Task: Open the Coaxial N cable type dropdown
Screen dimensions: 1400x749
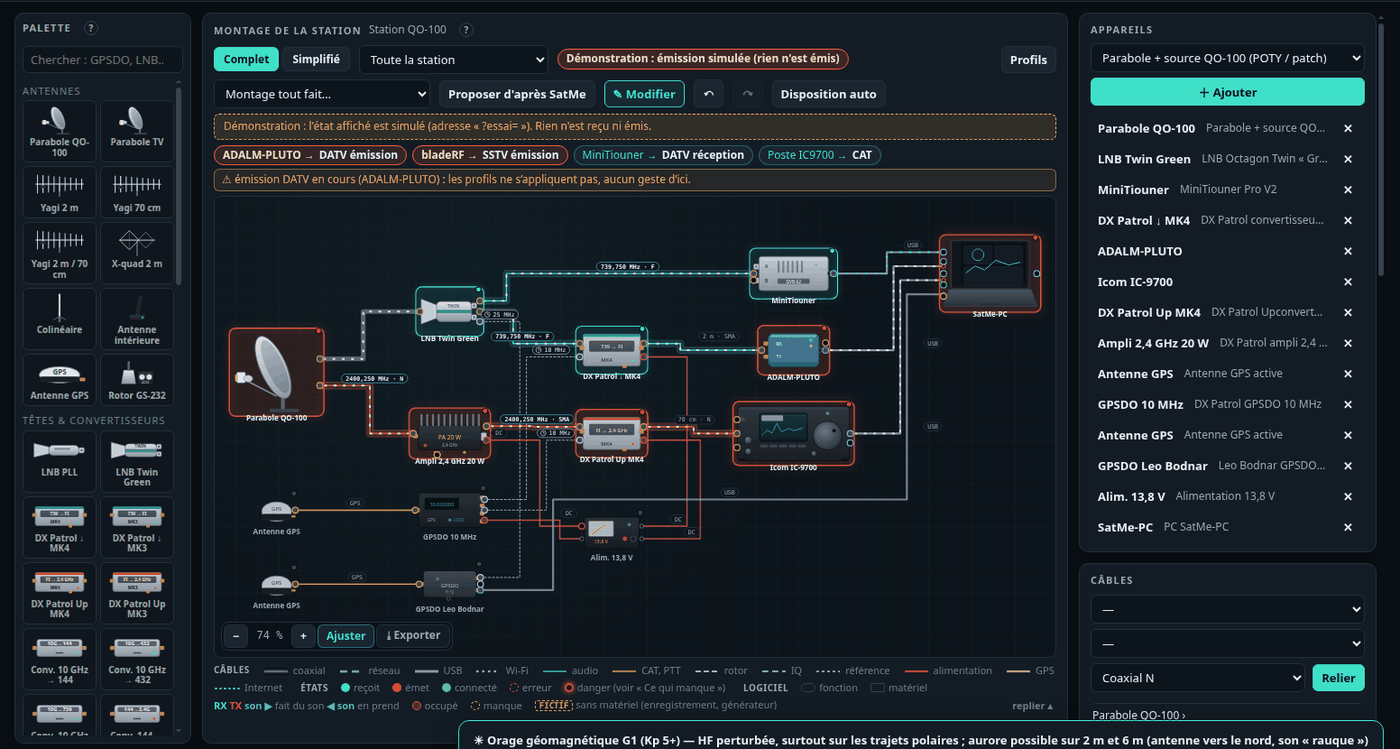Action: pos(1197,678)
